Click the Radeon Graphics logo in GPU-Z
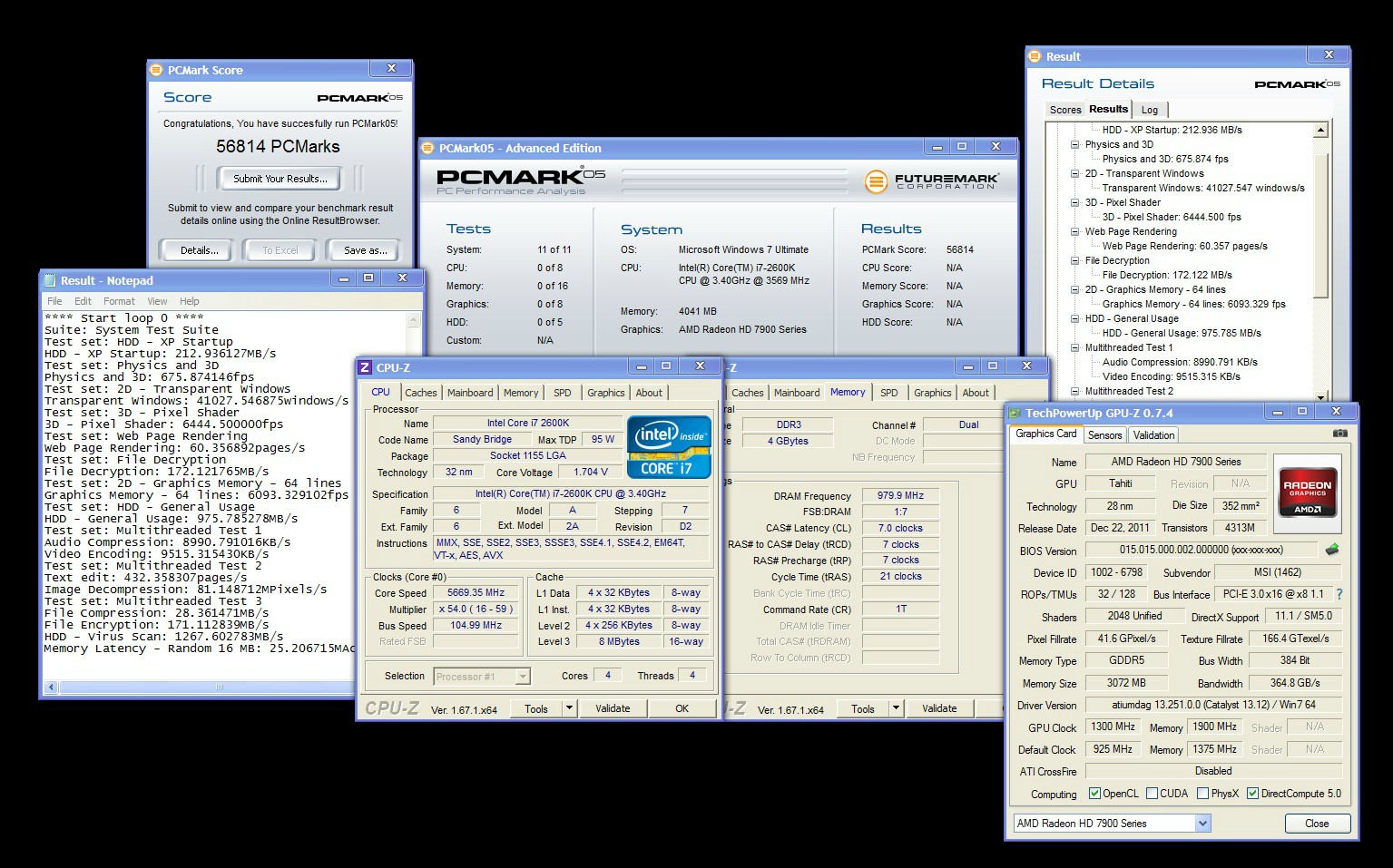 point(1308,492)
